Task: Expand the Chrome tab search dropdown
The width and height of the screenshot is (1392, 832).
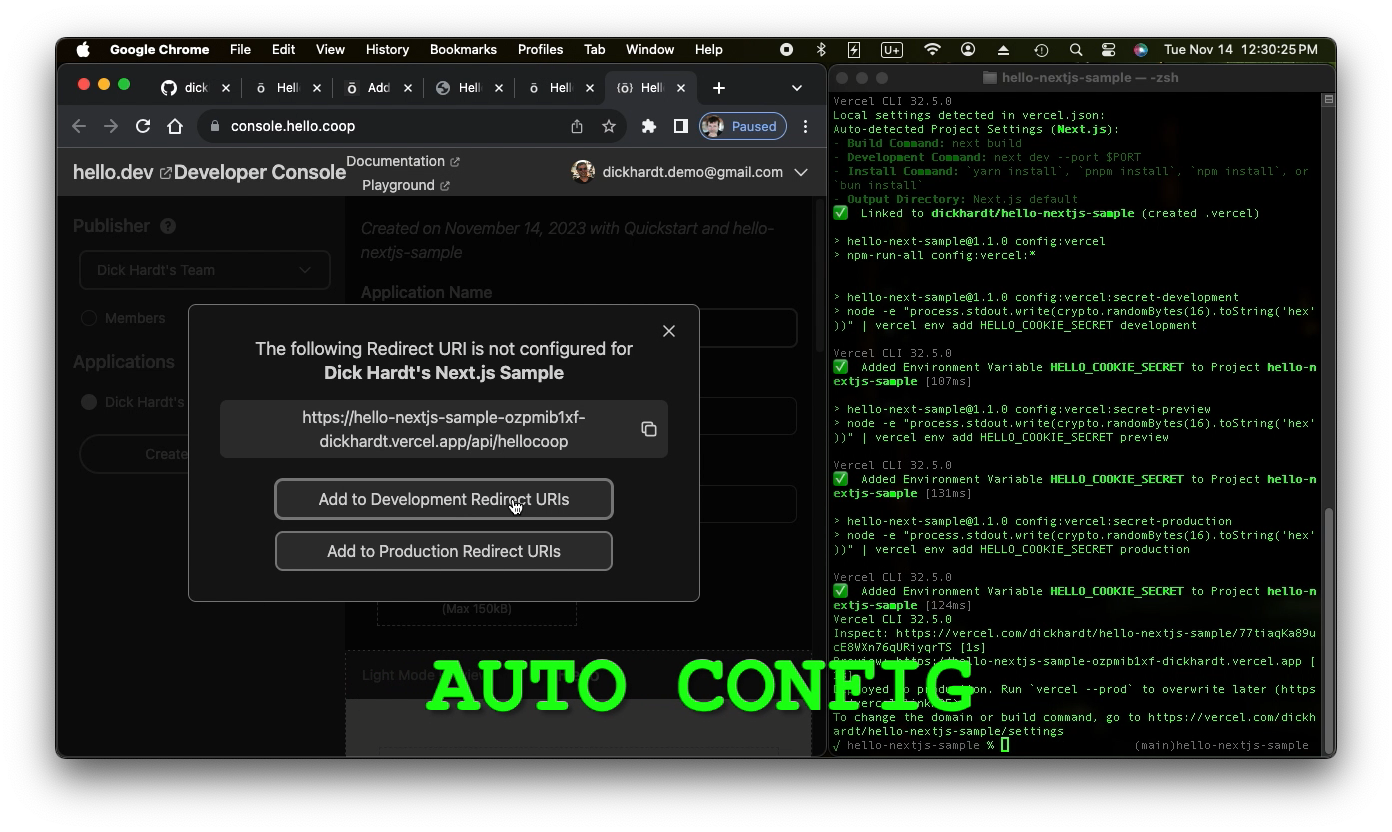Action: [797, 88]
